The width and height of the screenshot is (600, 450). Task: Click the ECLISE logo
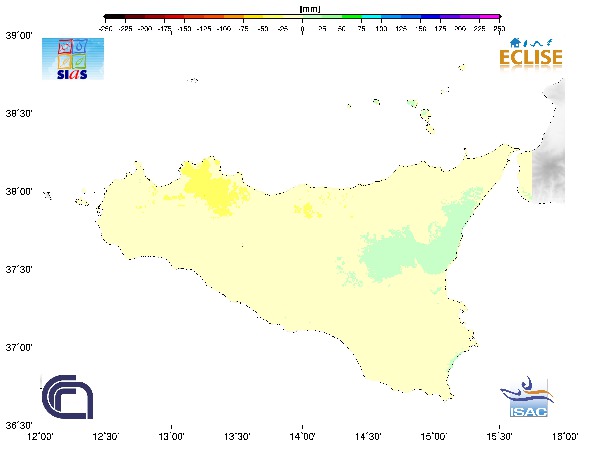tap(531, 54)
